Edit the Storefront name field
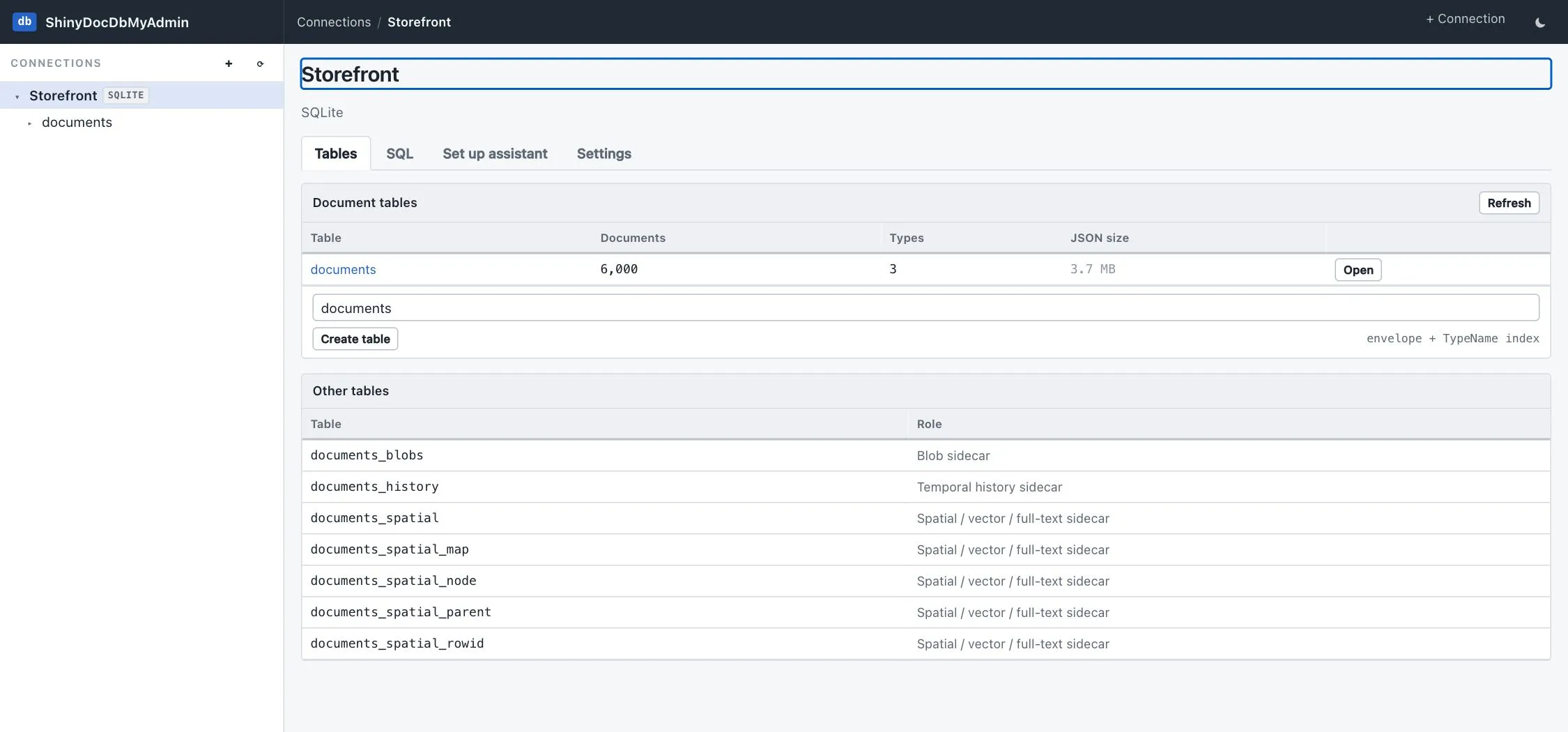The width and height of the screenshot is (1568, 732). [925, 74]
